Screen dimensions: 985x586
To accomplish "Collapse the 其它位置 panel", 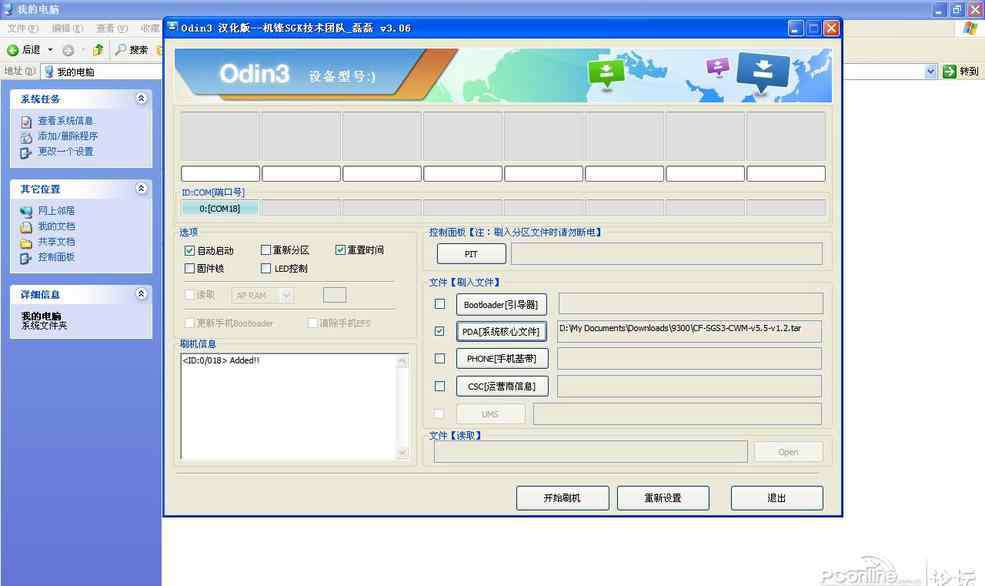I will tap(141, 188).
